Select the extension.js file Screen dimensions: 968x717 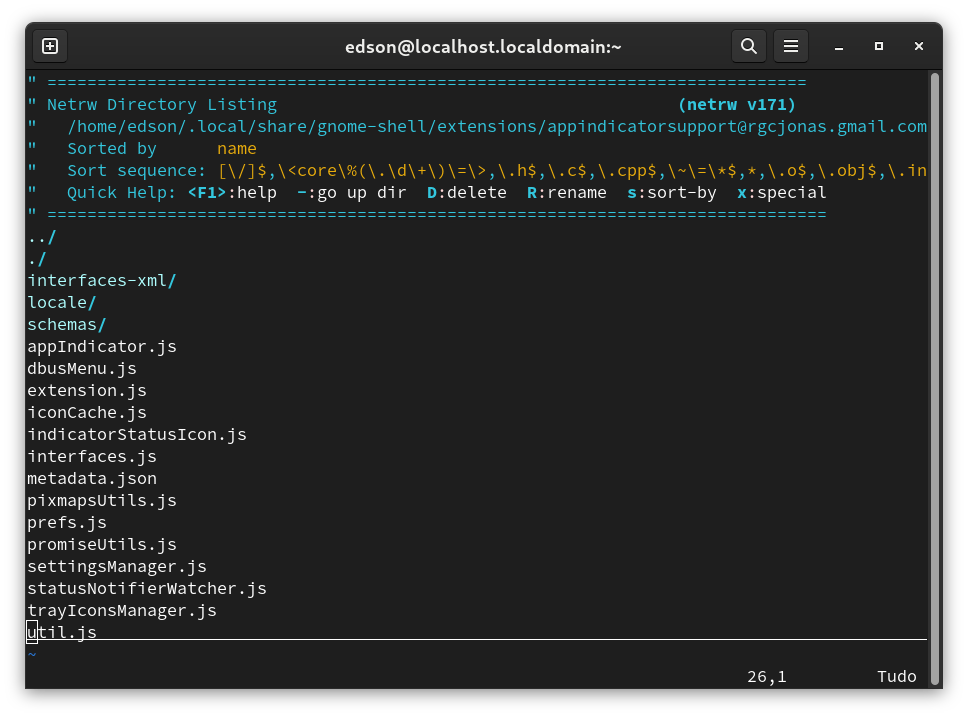(87, 391)
